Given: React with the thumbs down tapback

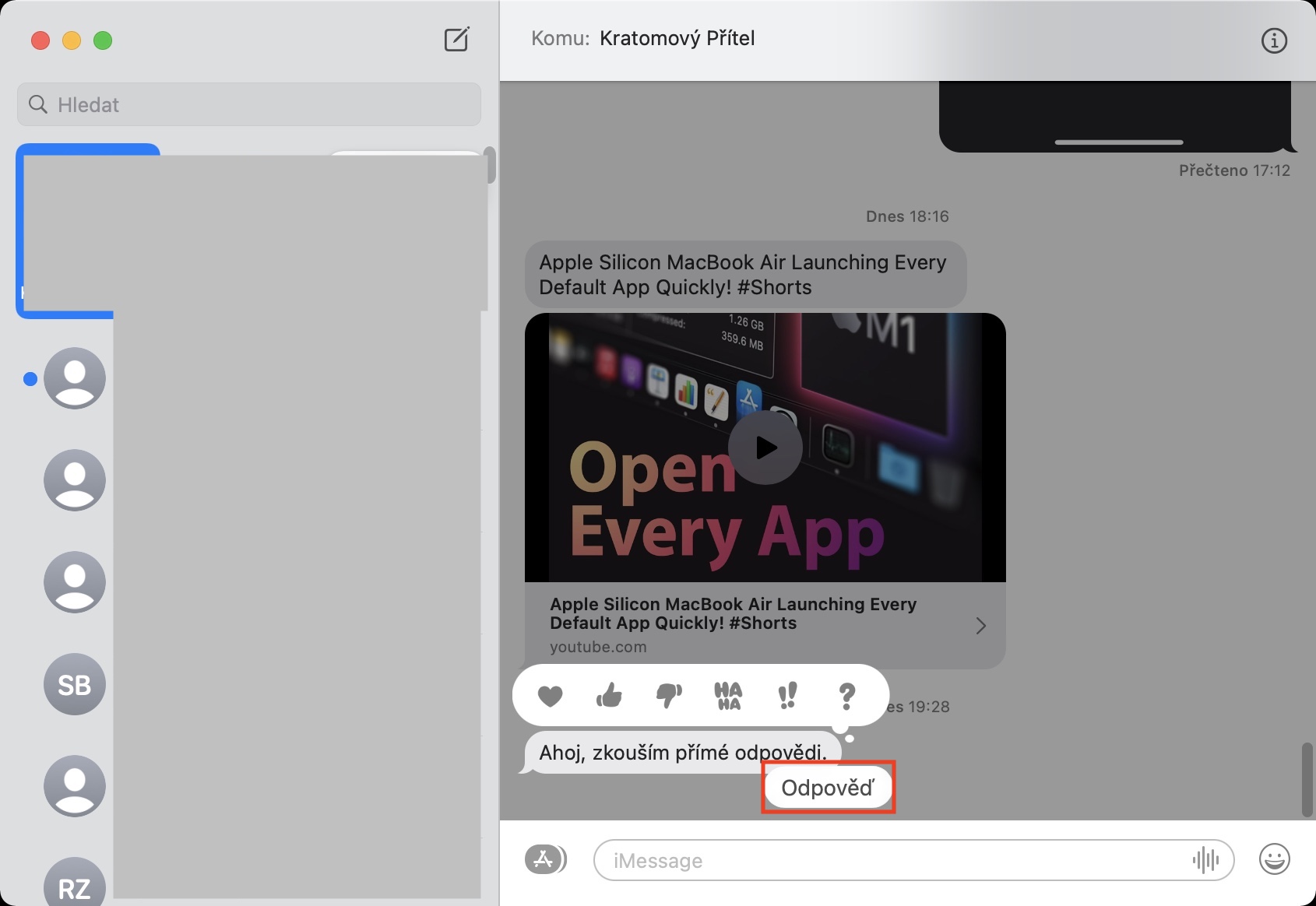Looking at the screenshot, I should [669, 696].
